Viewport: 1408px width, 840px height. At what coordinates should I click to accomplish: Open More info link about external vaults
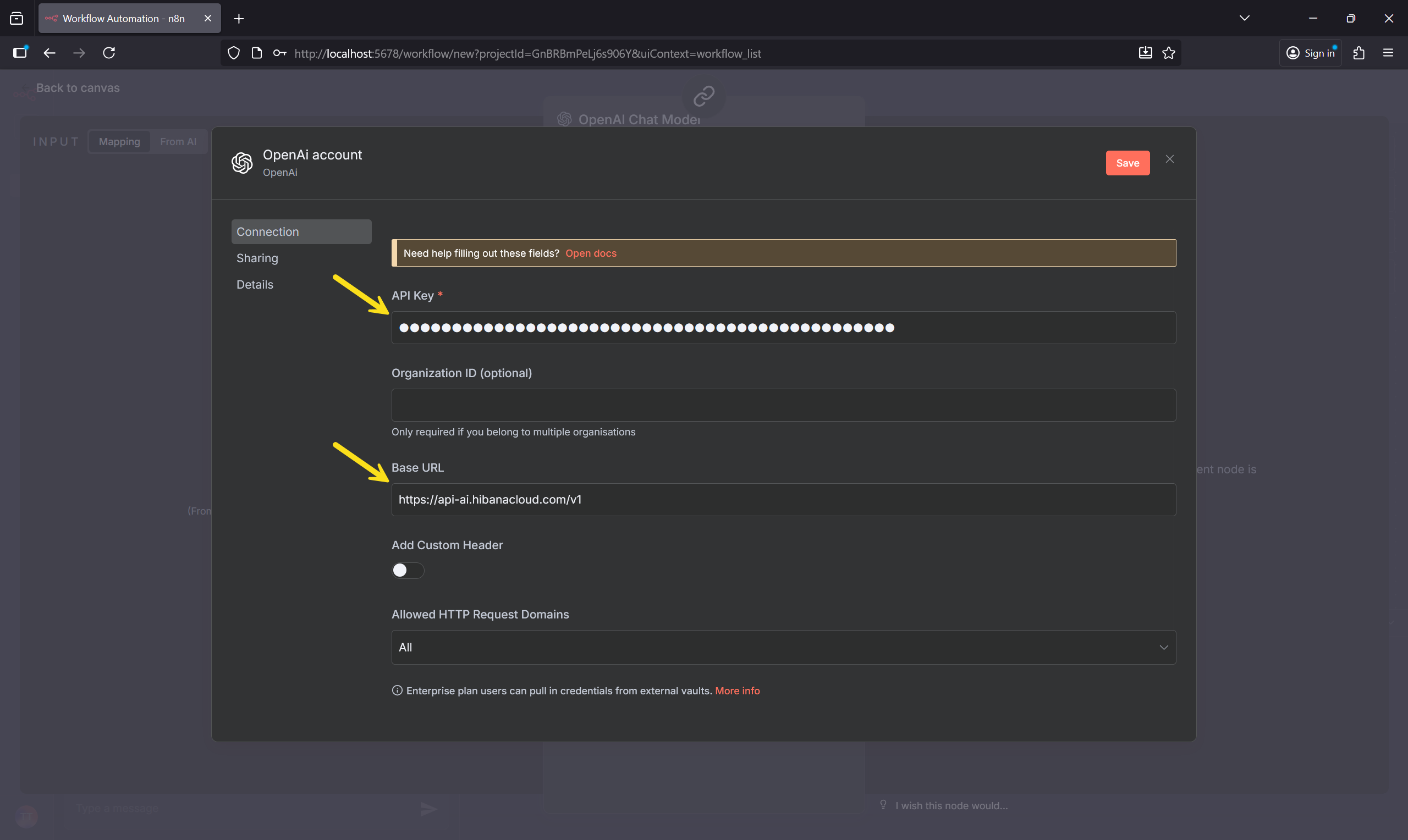[x=737, y=690]
